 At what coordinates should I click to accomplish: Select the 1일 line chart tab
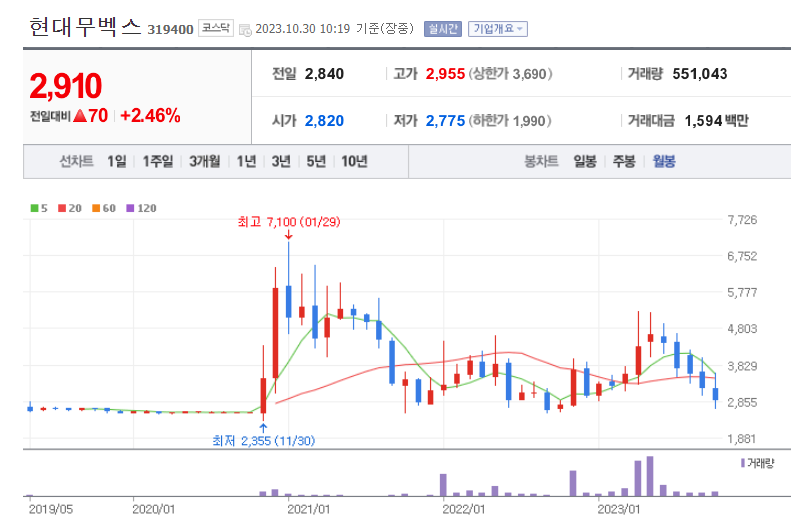(x=117, y=161)
